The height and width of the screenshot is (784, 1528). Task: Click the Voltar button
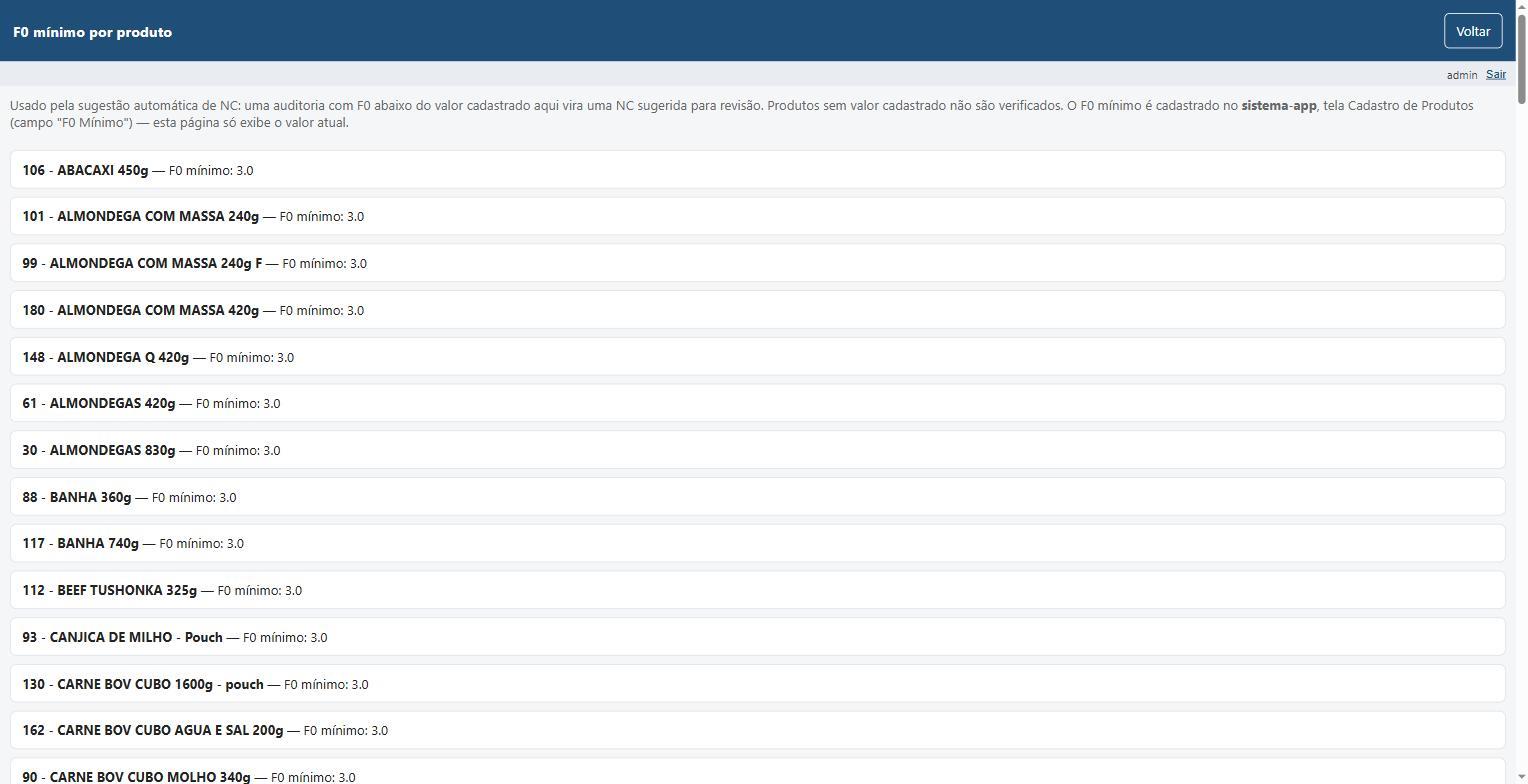coord(1473,31)
